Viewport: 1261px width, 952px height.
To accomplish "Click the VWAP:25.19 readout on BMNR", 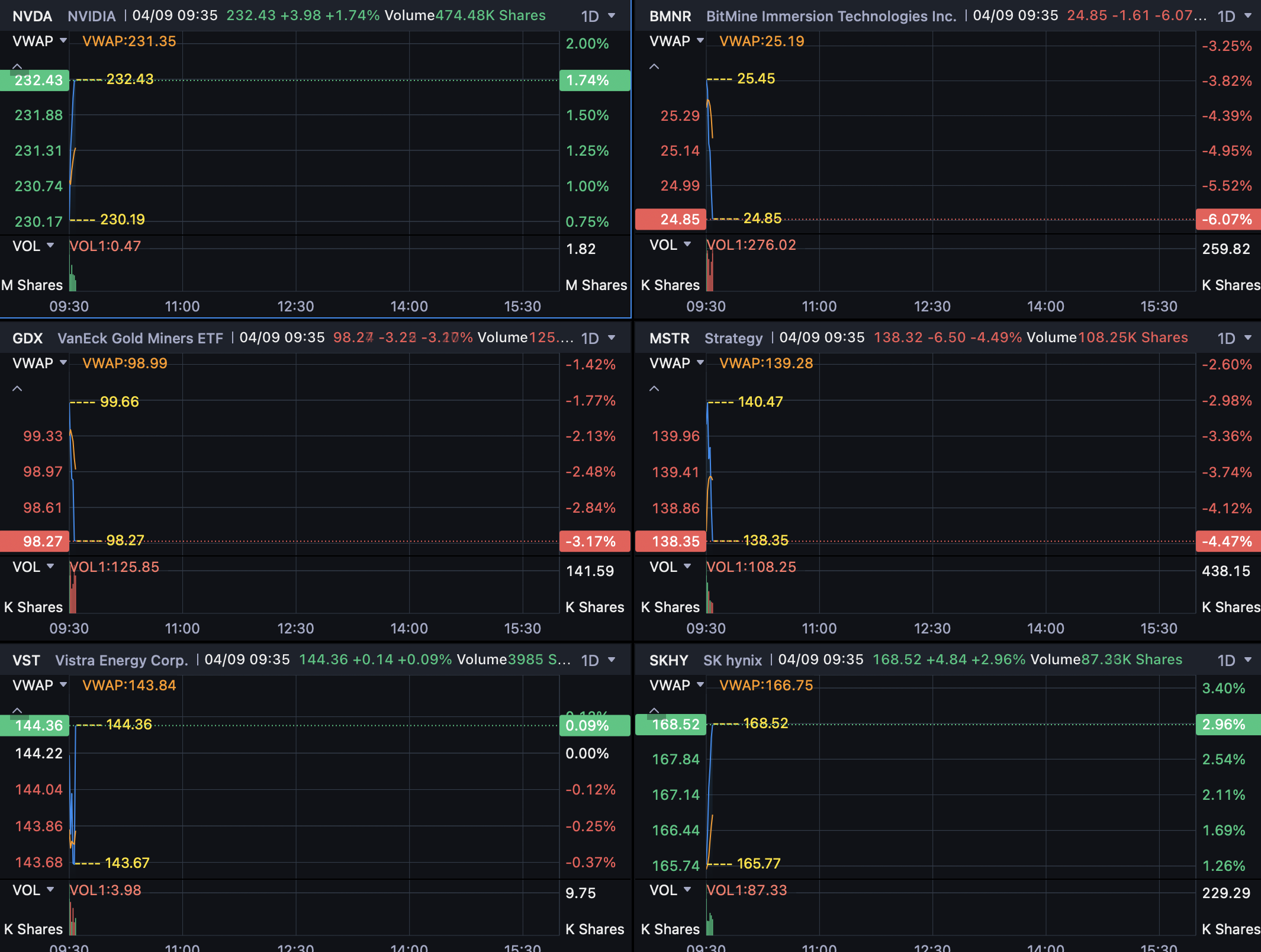I will point(762,41).
